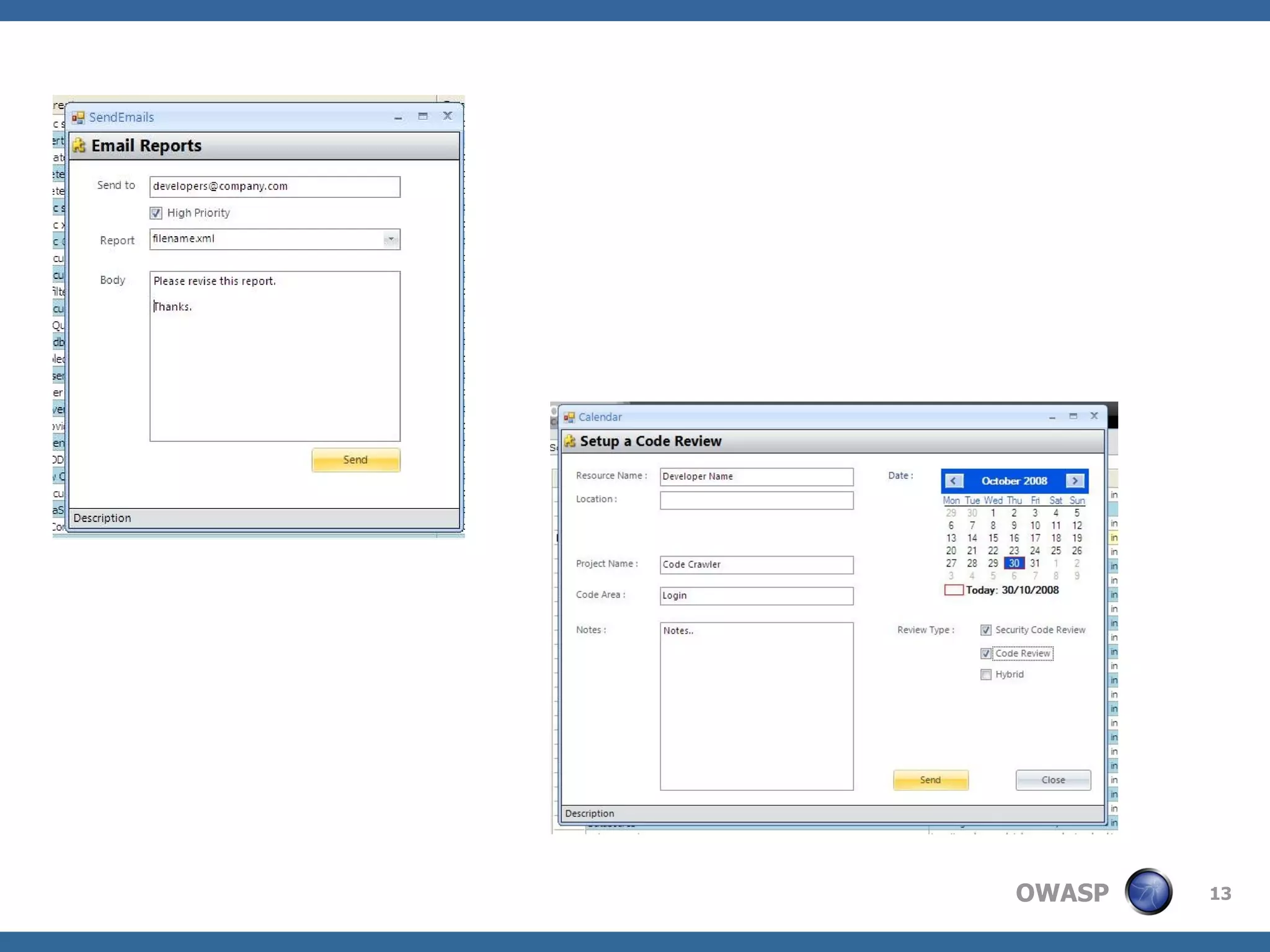Uncheck the High Priority checkbox

(156, 213)
